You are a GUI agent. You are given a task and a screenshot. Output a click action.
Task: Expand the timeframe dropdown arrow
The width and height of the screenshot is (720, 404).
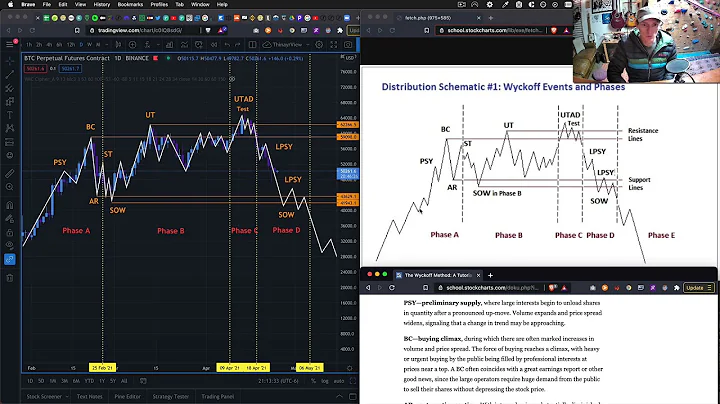coord(106,45)
